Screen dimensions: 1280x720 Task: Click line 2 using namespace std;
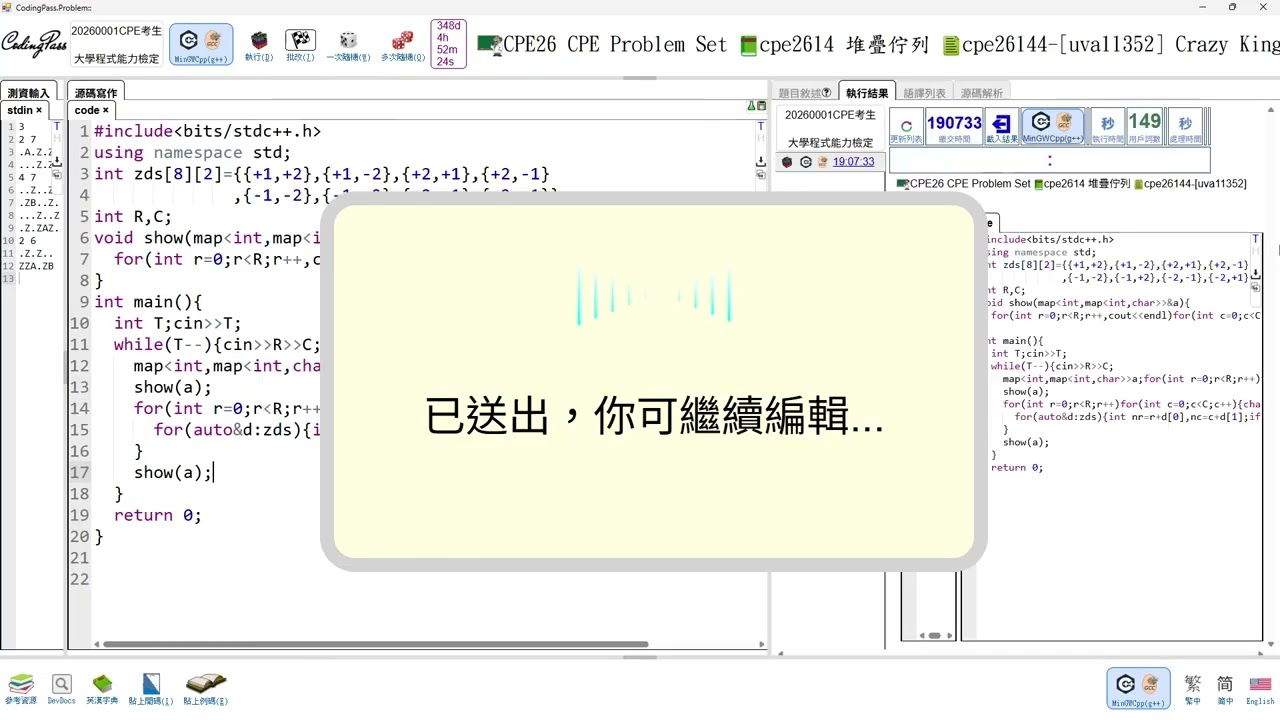tap(192, 153)
